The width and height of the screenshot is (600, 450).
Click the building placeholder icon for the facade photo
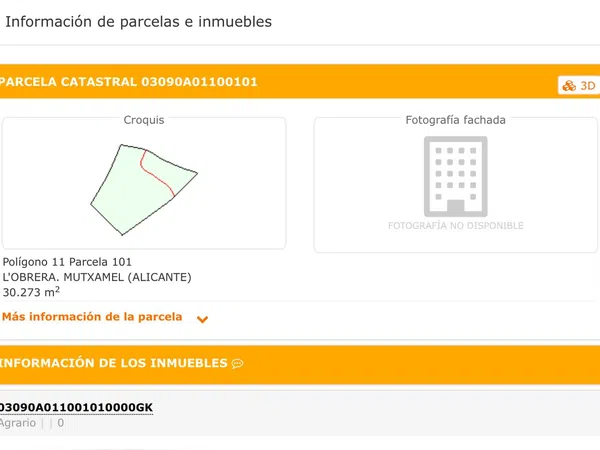click(455, 176)
